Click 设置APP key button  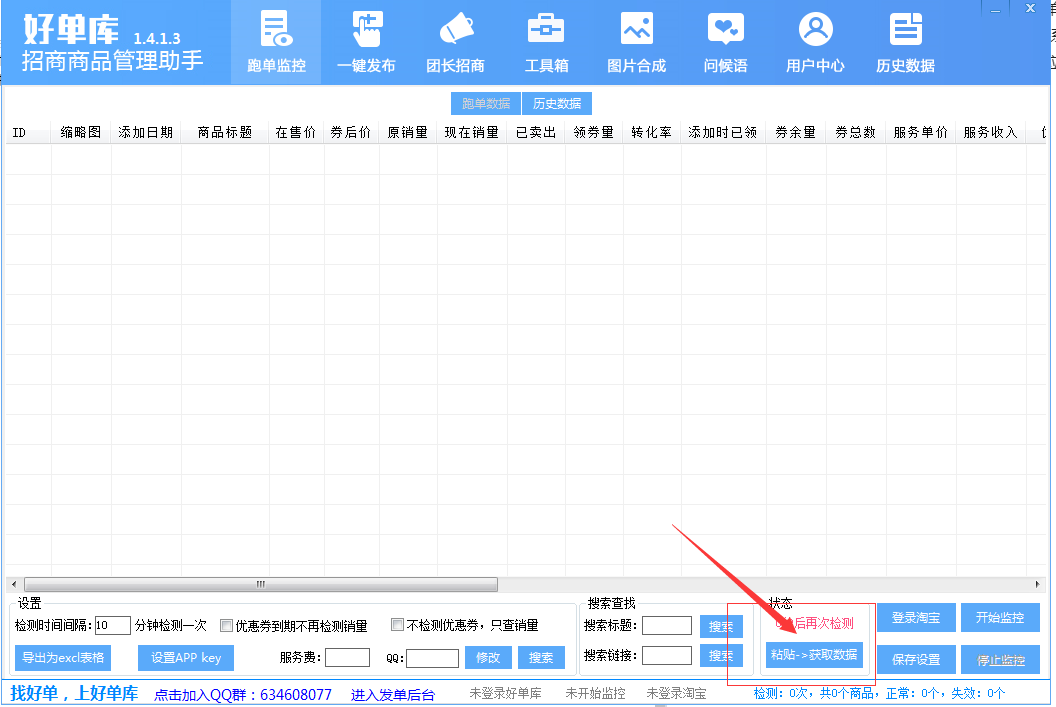186,658
